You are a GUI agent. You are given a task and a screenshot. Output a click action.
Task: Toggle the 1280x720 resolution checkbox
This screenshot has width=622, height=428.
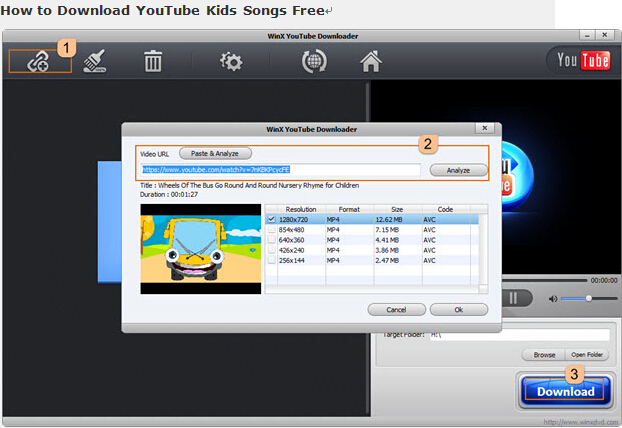tap(271, 219)
